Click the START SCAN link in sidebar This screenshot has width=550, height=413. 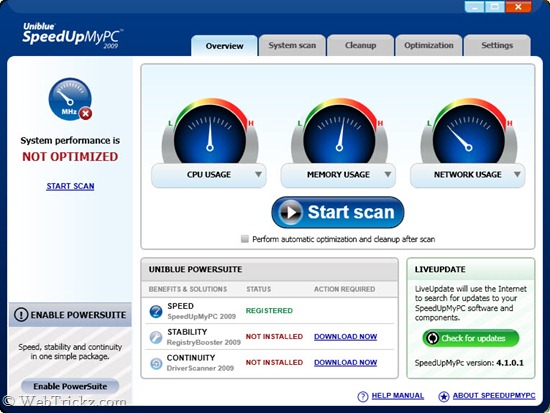click(x=70, y=186)
